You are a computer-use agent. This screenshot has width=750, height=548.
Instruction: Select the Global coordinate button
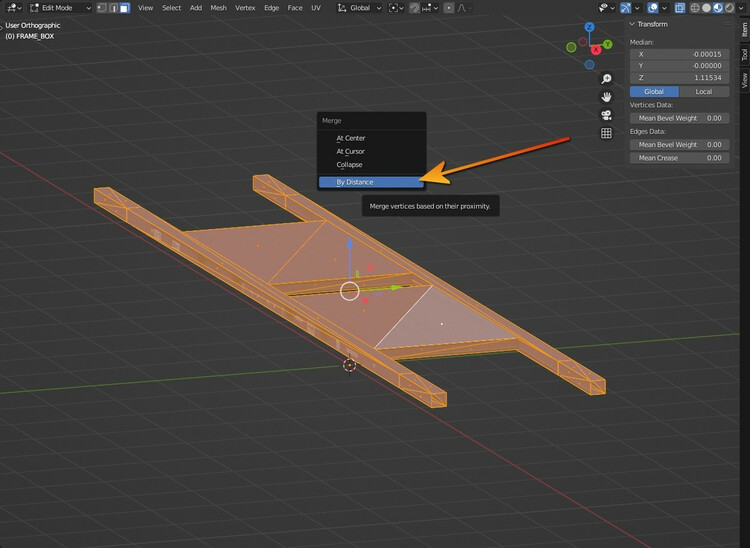[x=654, y=91]
